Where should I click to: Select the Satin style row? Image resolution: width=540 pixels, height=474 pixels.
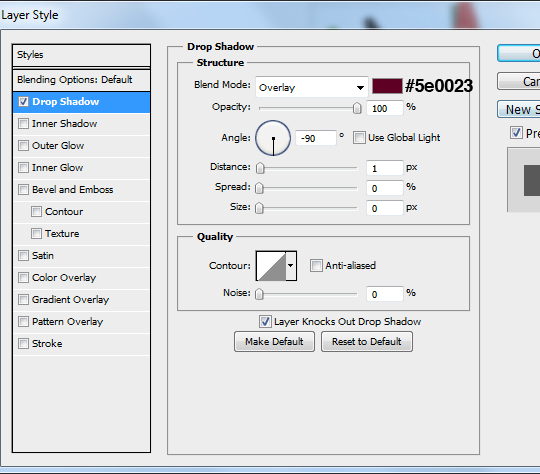(81, 256)
